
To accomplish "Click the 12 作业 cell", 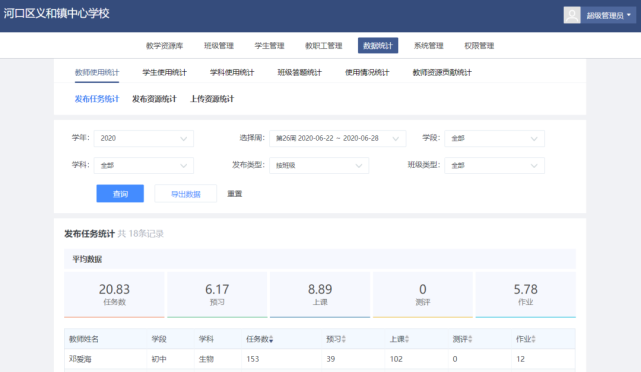I will pyautogui.click(x=520, y=359).
